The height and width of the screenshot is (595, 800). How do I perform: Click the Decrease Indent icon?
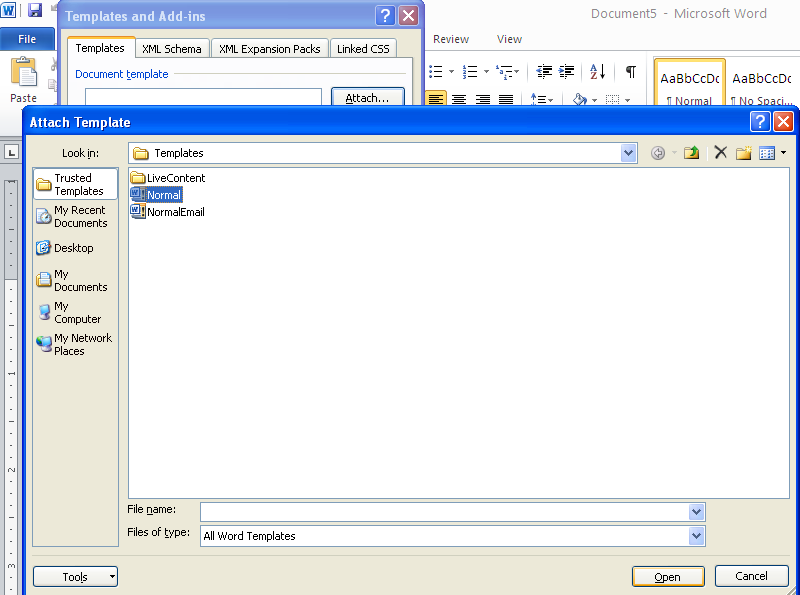(x=544, y=71)
